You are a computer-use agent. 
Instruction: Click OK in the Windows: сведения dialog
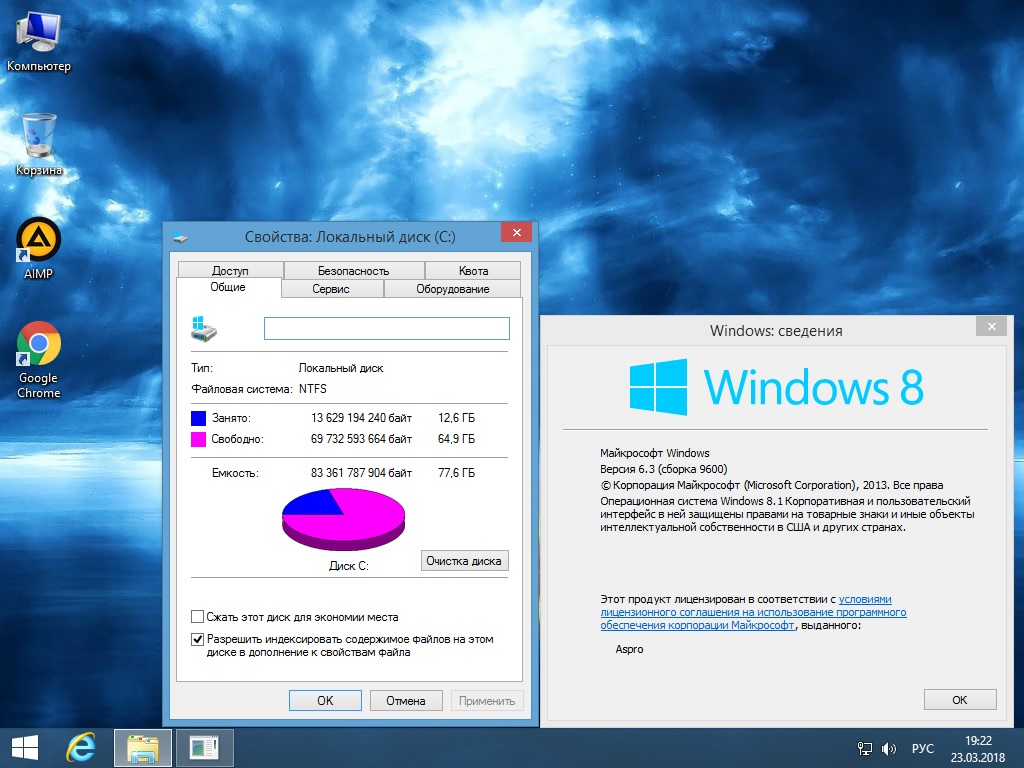960,699
